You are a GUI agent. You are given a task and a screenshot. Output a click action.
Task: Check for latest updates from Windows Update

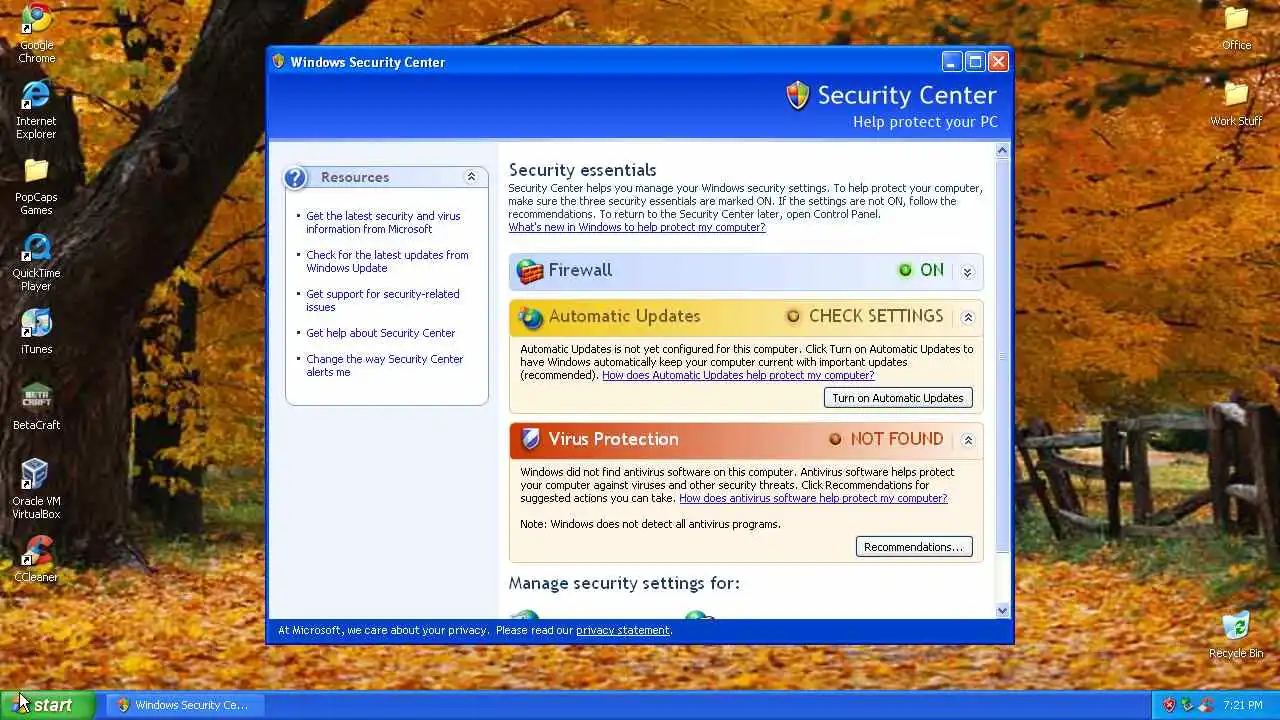(x=387, y=261)
